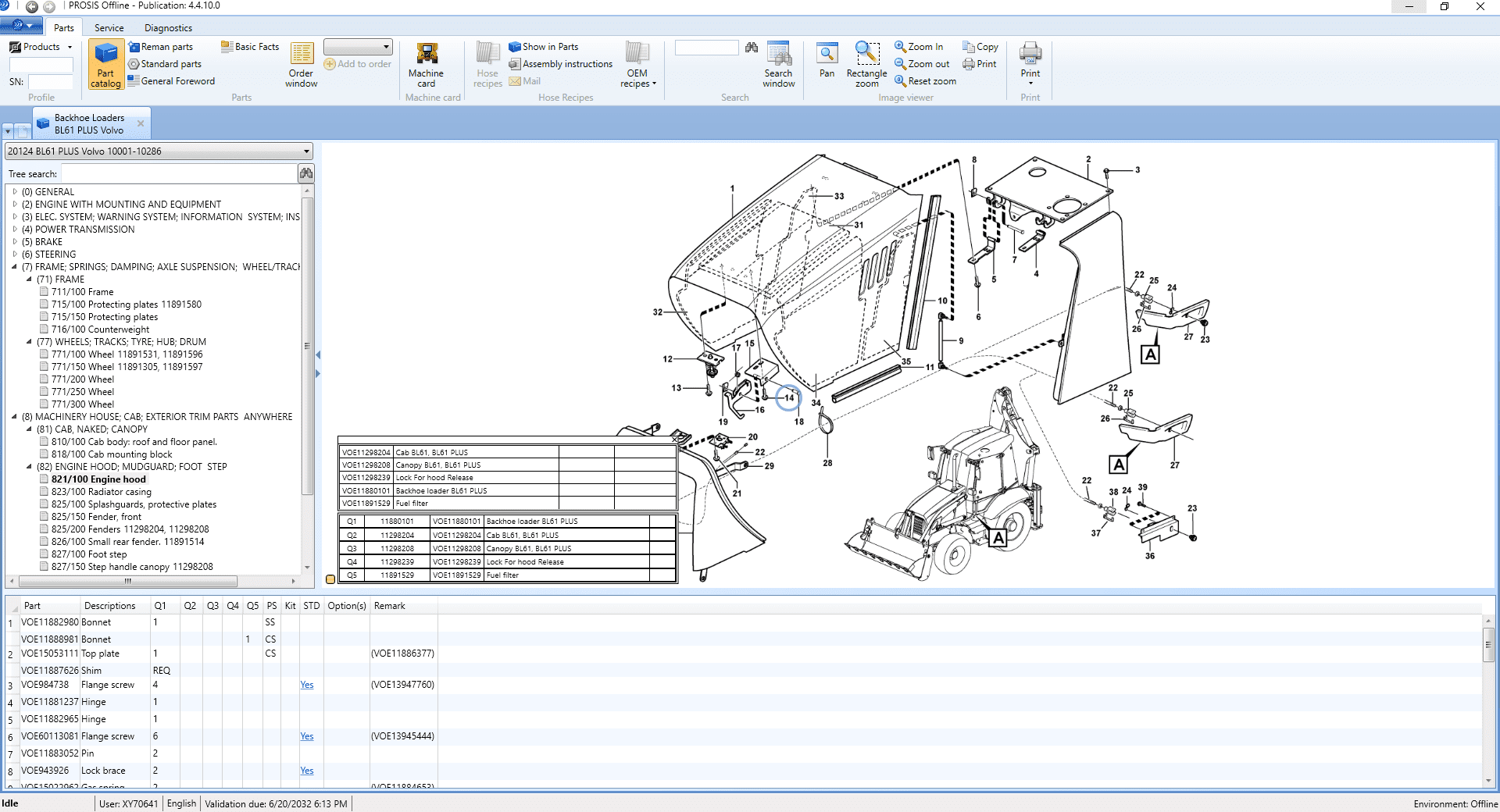This screenshot has width=1500, height=812.
Task: Expand the (2) ENGINE tree node
Action: [x=15, y=205]
